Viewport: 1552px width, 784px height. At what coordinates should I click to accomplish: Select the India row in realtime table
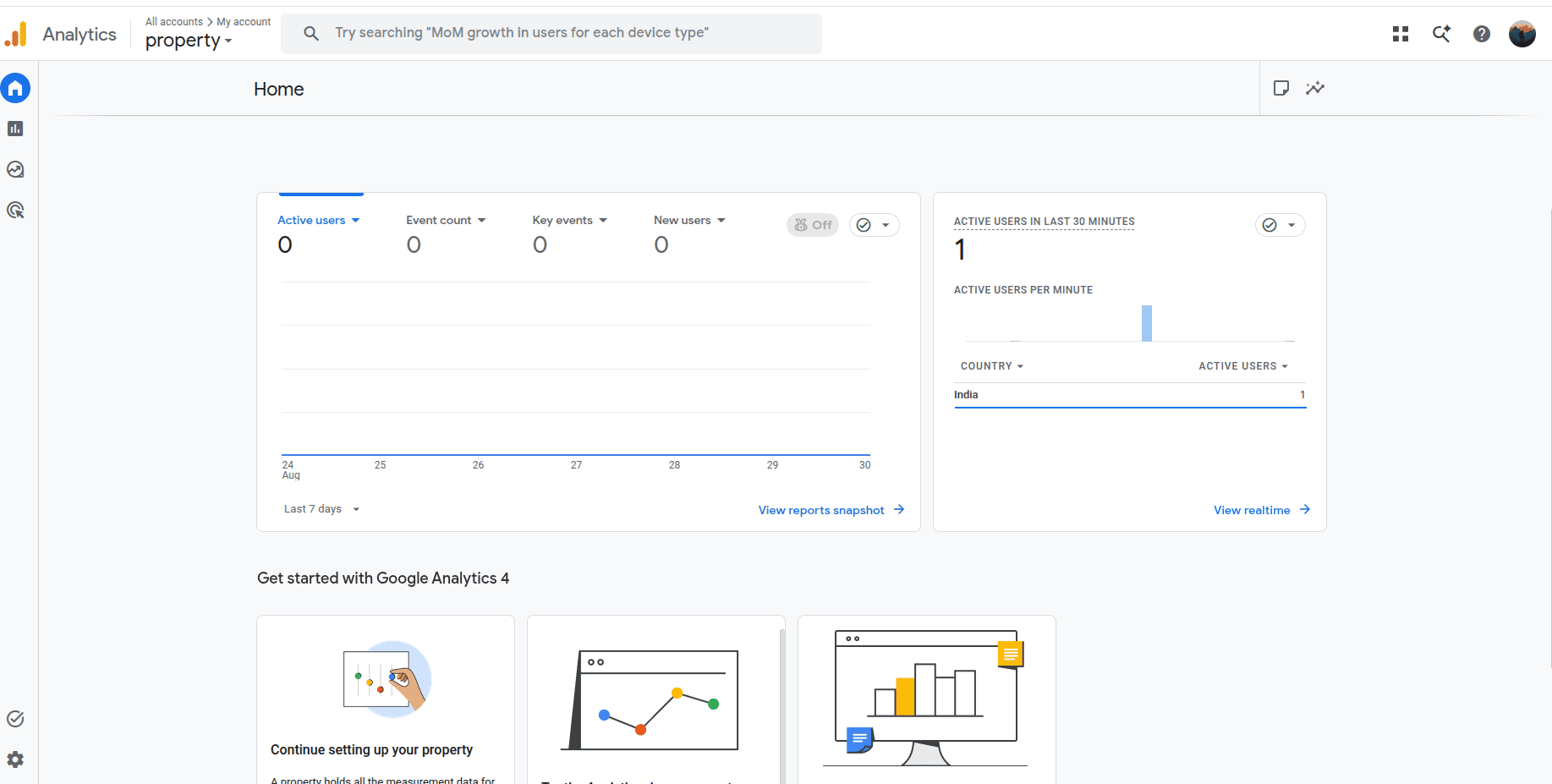tap(1130, 395)
